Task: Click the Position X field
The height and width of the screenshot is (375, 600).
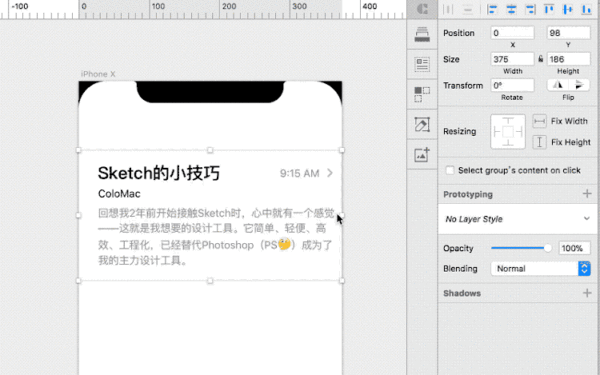Action: (512, 33)
